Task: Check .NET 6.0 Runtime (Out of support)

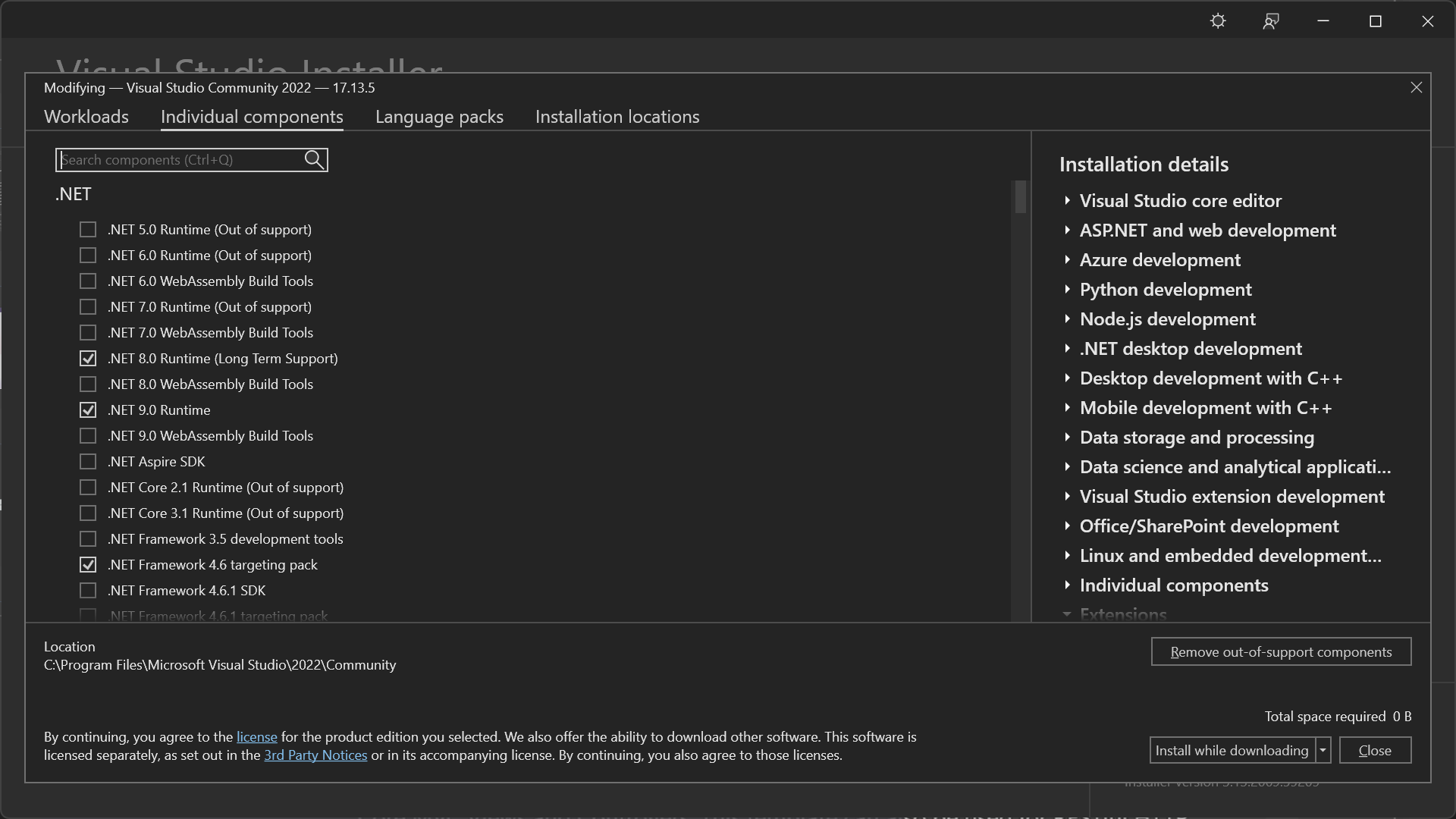Action: 88,255
